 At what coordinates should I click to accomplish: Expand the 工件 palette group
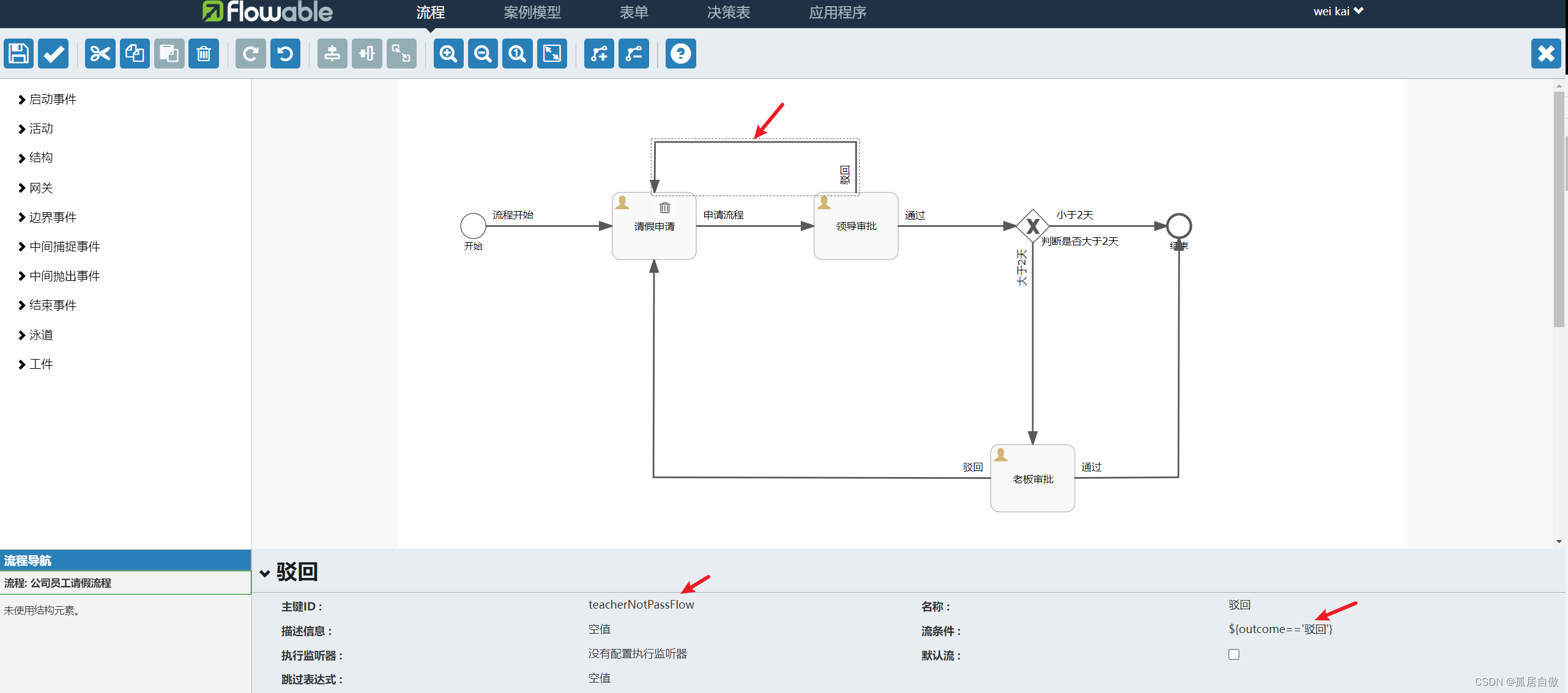tap(35, 364)
